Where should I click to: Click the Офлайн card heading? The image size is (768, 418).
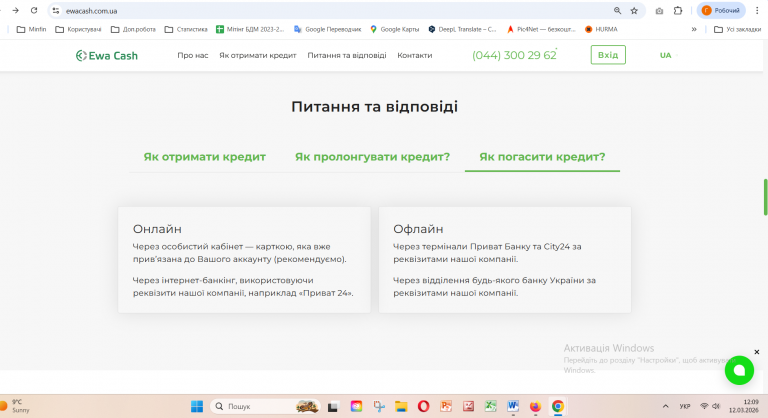418,229
